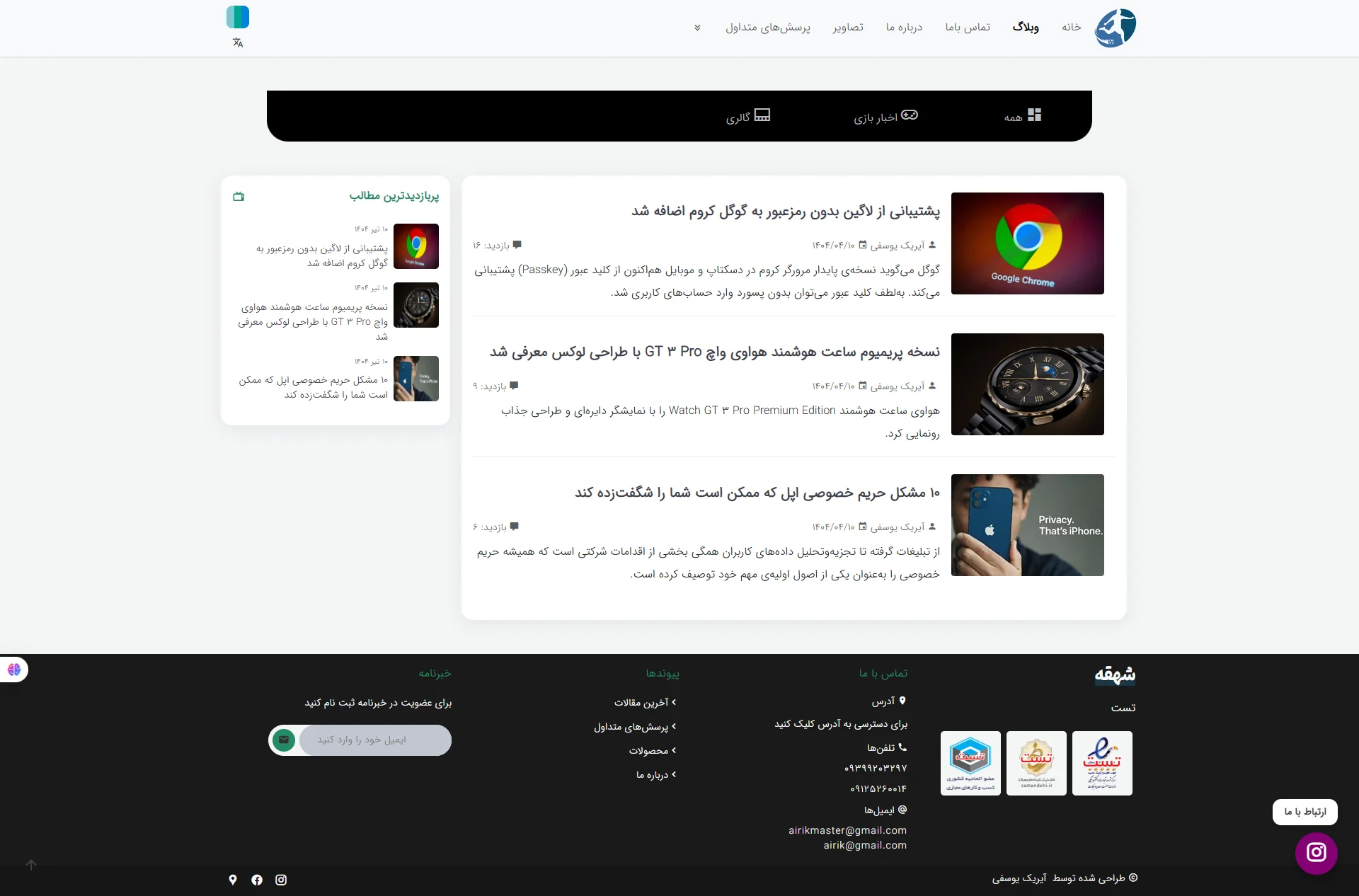Viewport: 1359px width, 896px height.
Task: Switch to the اخبار بازی filter tab
Action: [x=883, y=116]
